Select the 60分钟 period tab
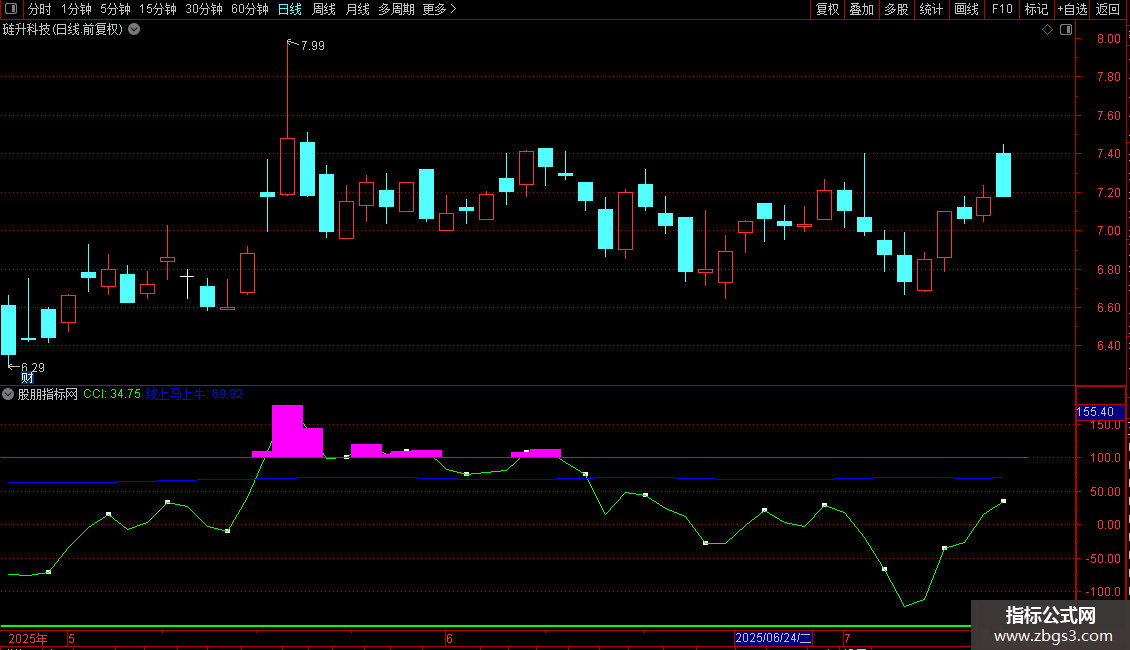 pos(250,9)
